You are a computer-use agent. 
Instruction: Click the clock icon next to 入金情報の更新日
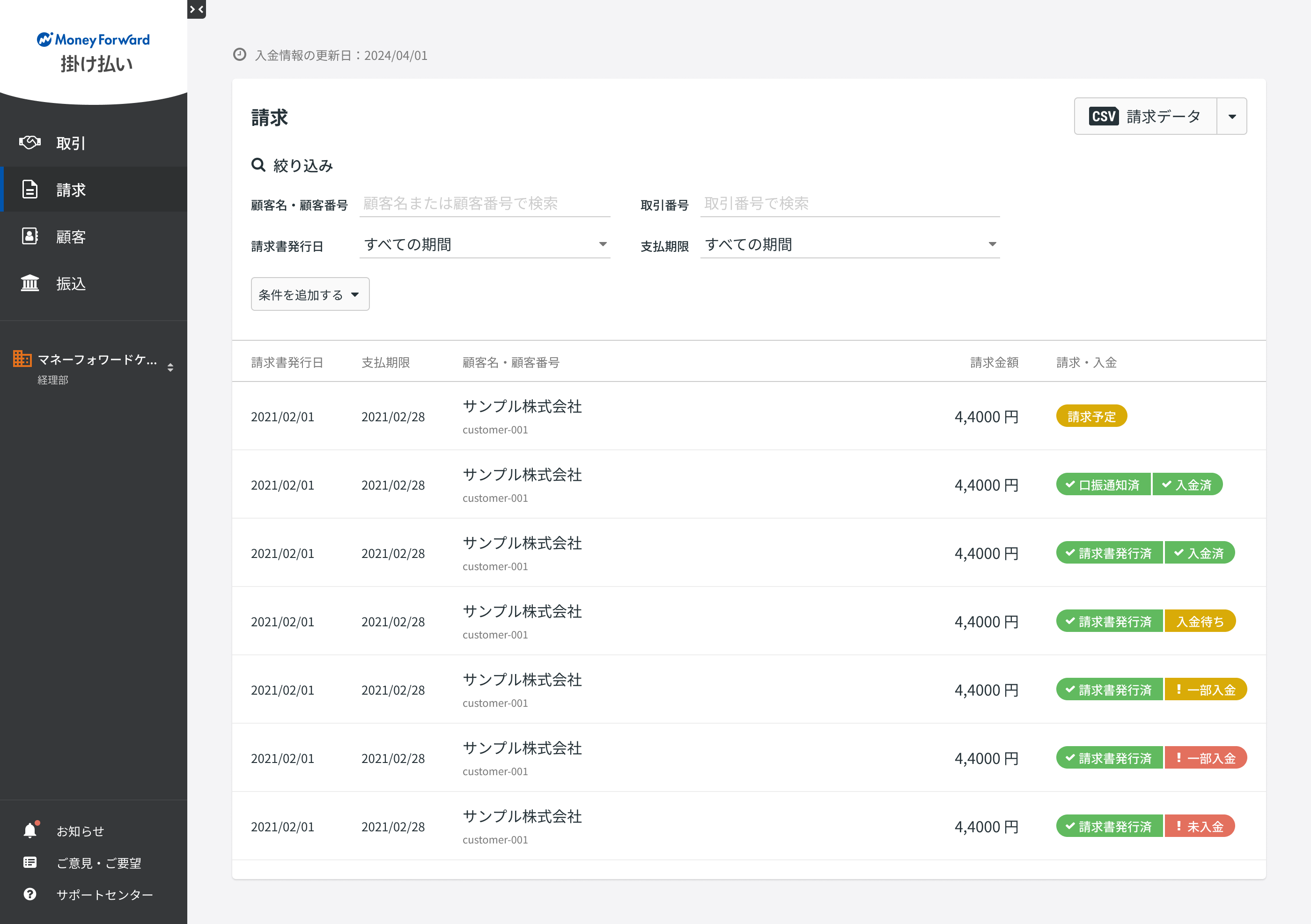(x=239, y=55)
